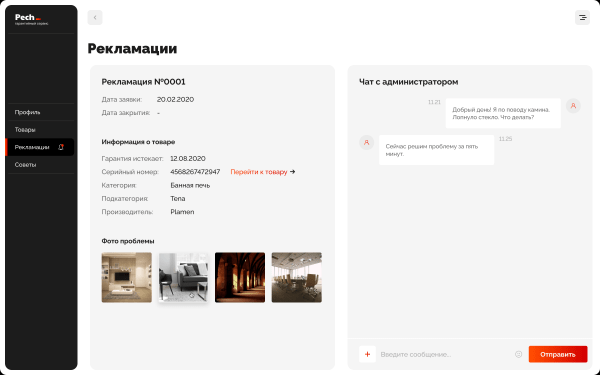The width and height of the screenshot is (600, 375).
Task: Click the Рекламации page title
Action: pos(132,49)
